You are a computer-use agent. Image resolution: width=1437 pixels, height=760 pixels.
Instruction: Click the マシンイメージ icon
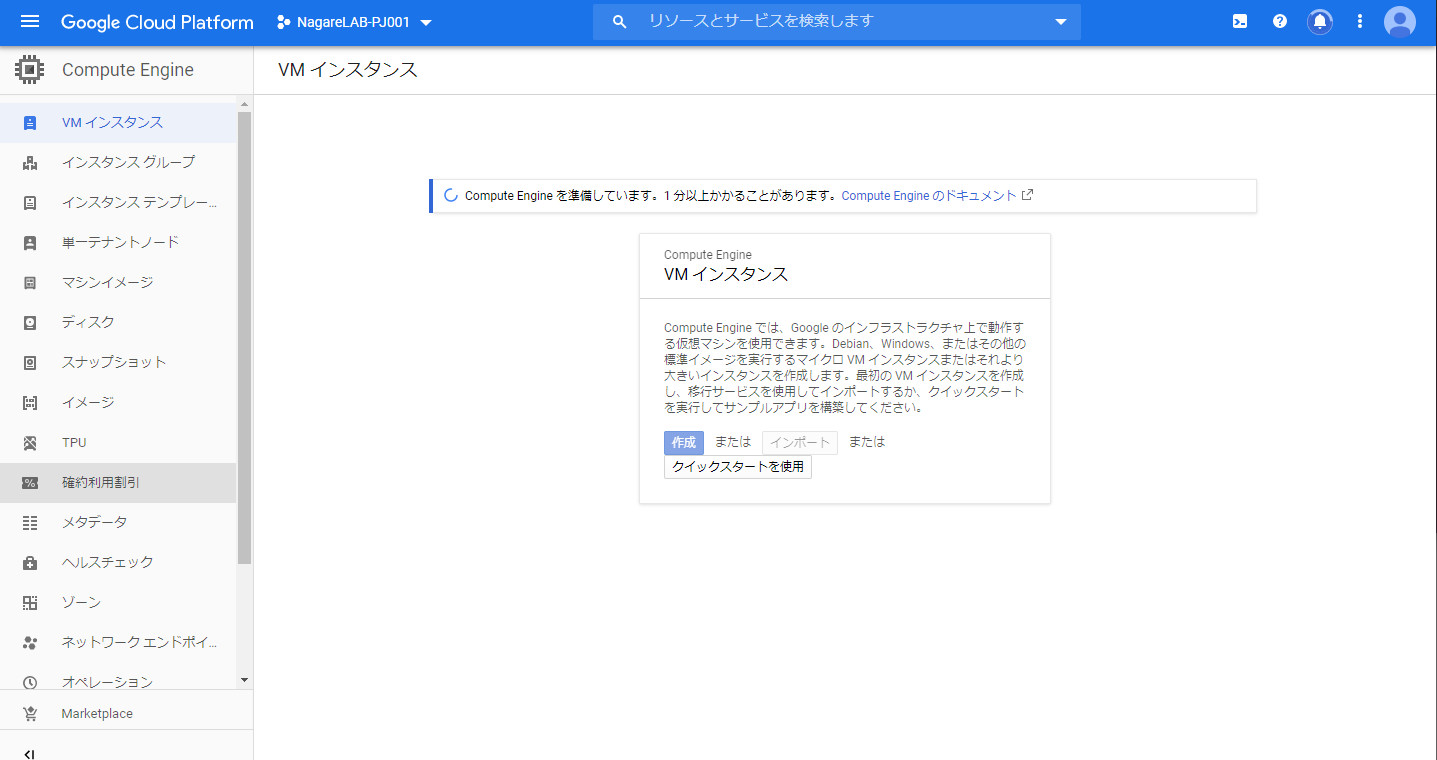point(30,283)
